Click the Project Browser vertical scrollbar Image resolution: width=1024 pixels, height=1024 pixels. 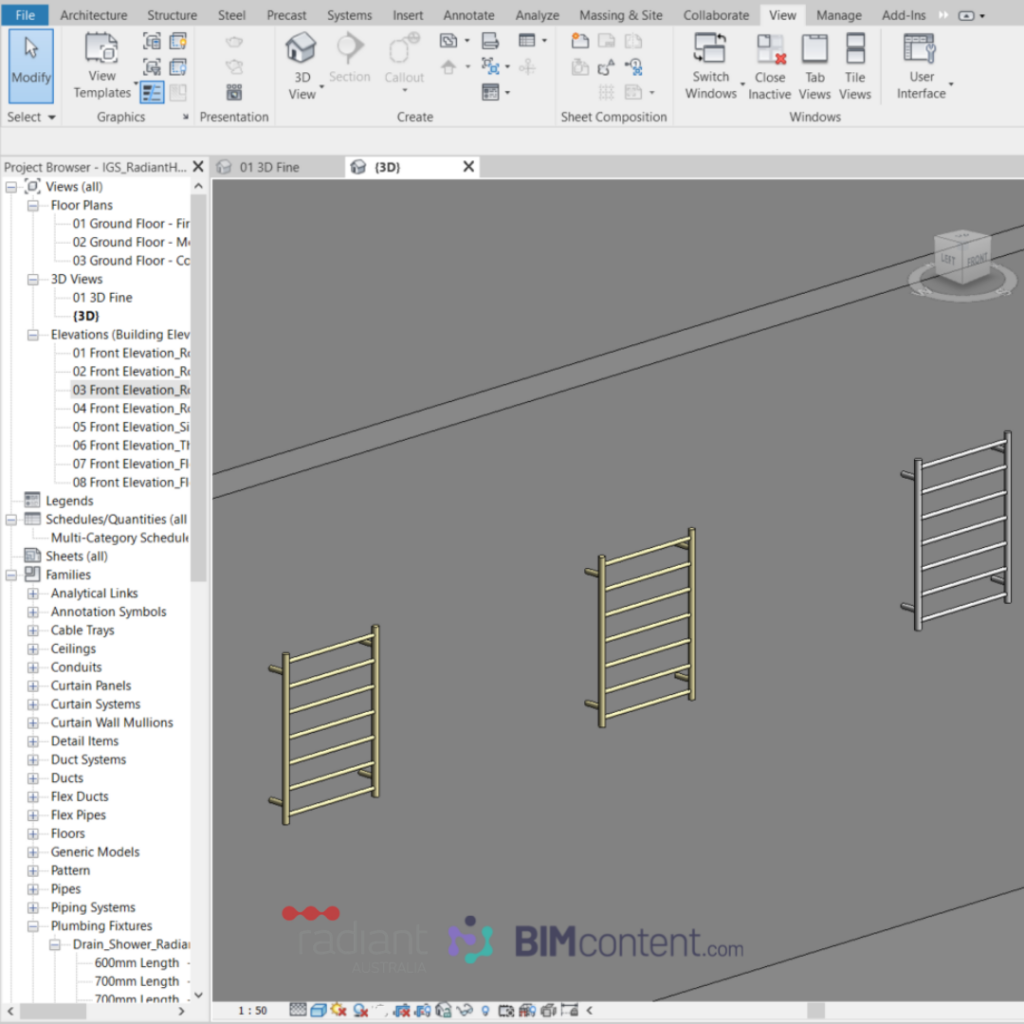198,400
